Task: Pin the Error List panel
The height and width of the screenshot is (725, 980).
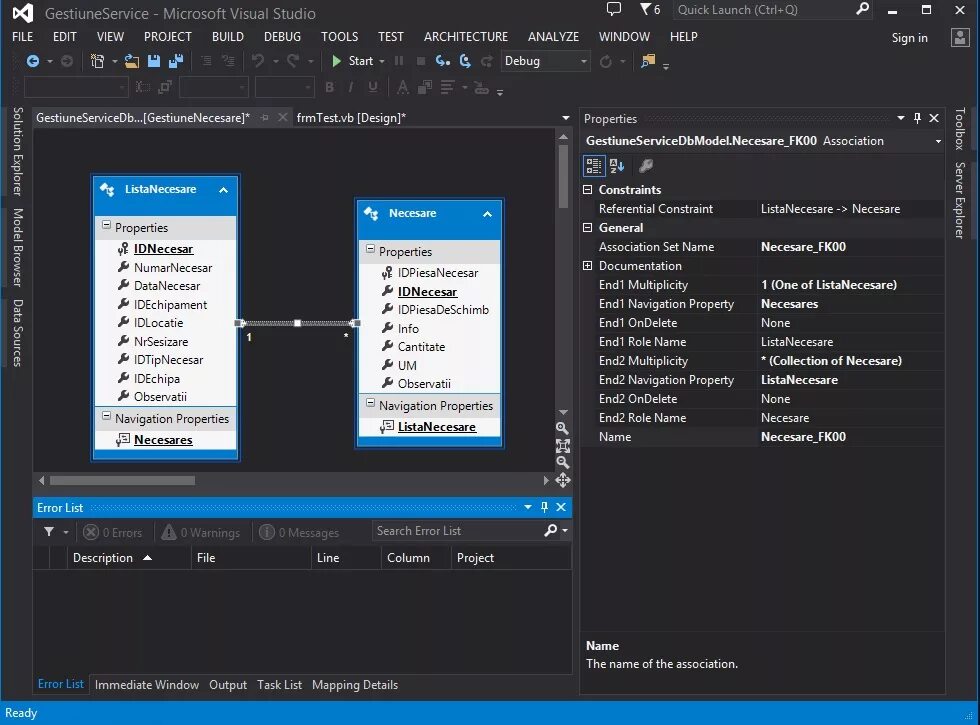Action: pos(544,507)
